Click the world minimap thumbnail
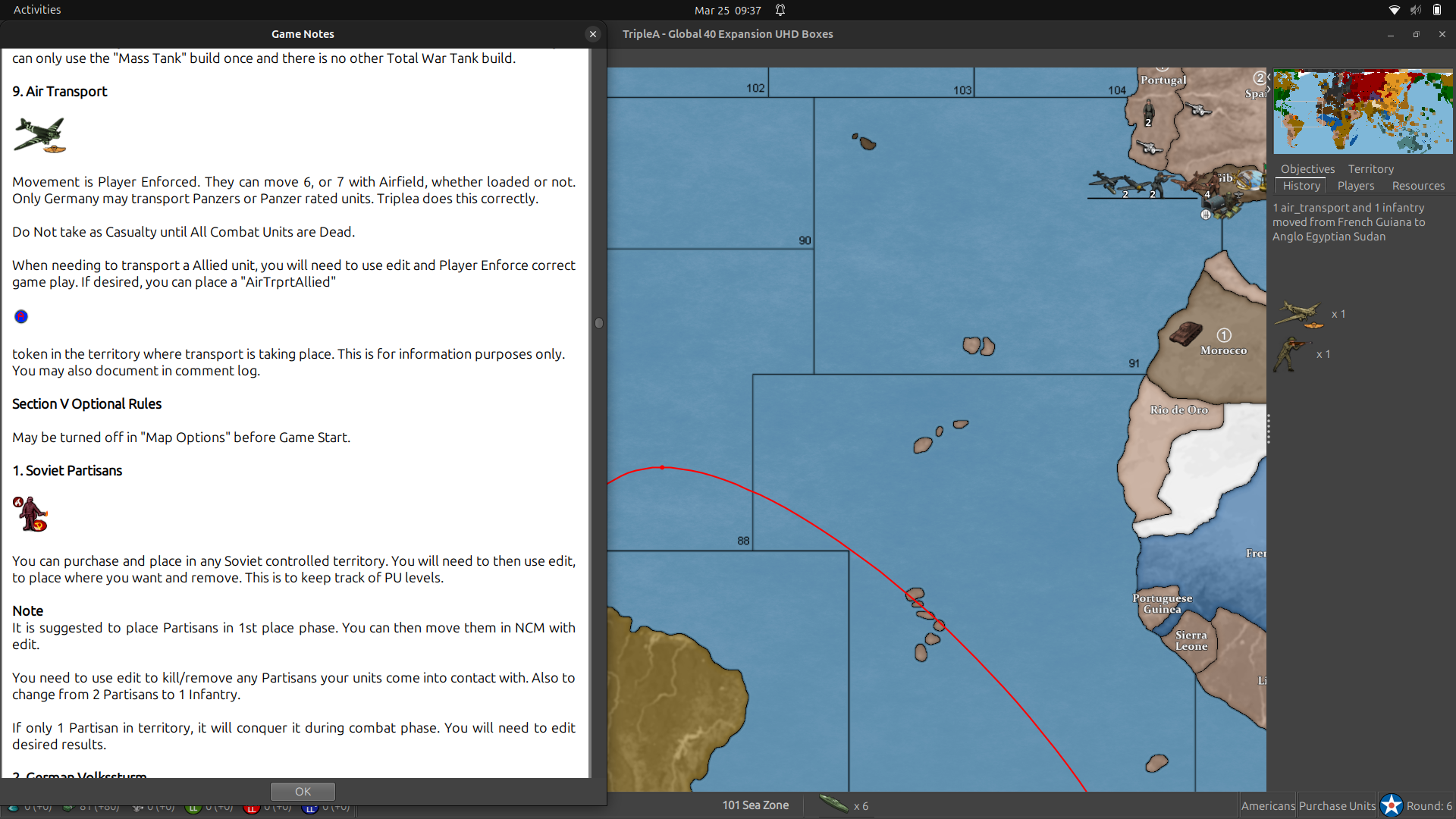 (1363, 111)
